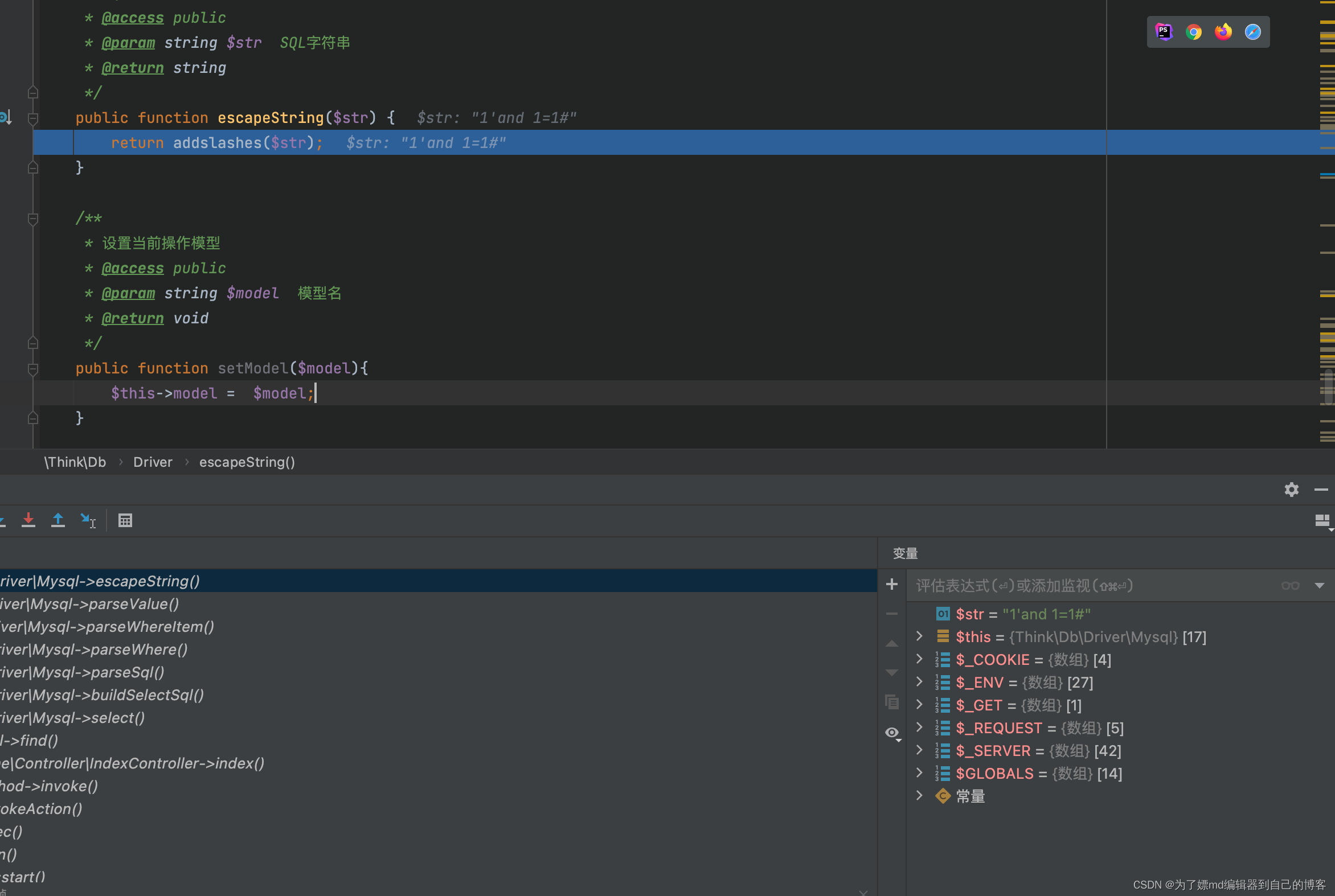1335x896 pixels.
Task: Open the evaluate expression history dropdown
Action: [1320, 586]
